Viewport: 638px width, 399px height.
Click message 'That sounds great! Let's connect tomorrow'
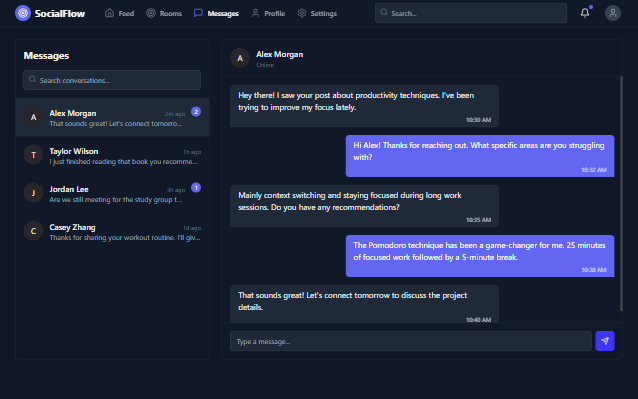[364, 304]
